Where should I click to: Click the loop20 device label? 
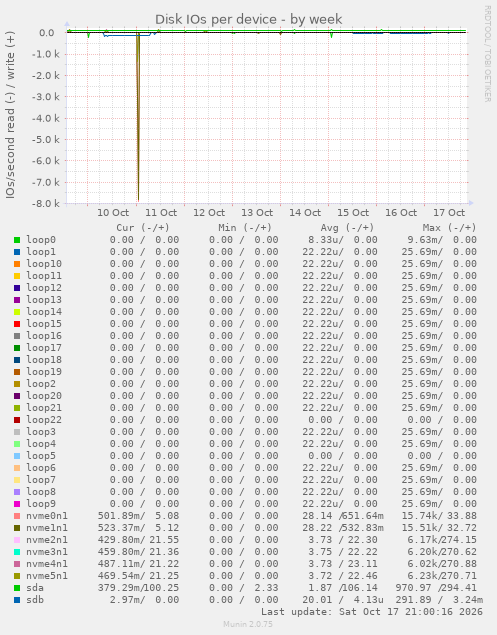[x=44, y=396]
